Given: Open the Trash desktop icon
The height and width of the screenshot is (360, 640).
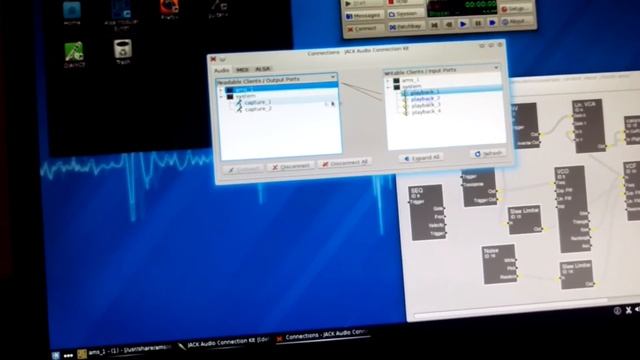Looking at the screenshot, I should 122,52.
